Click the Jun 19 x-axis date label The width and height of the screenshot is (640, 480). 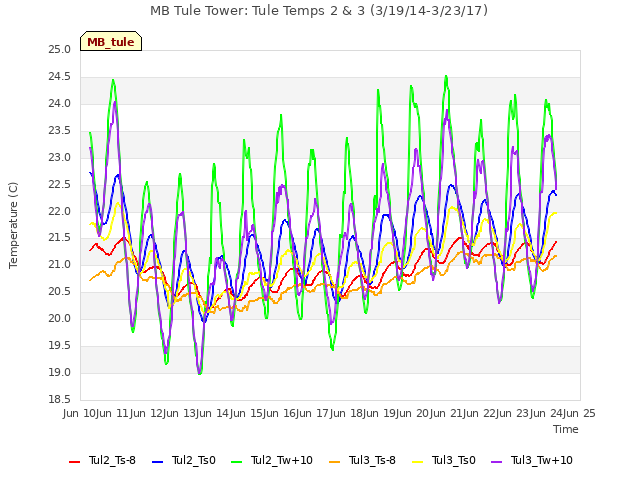[380, 413]
